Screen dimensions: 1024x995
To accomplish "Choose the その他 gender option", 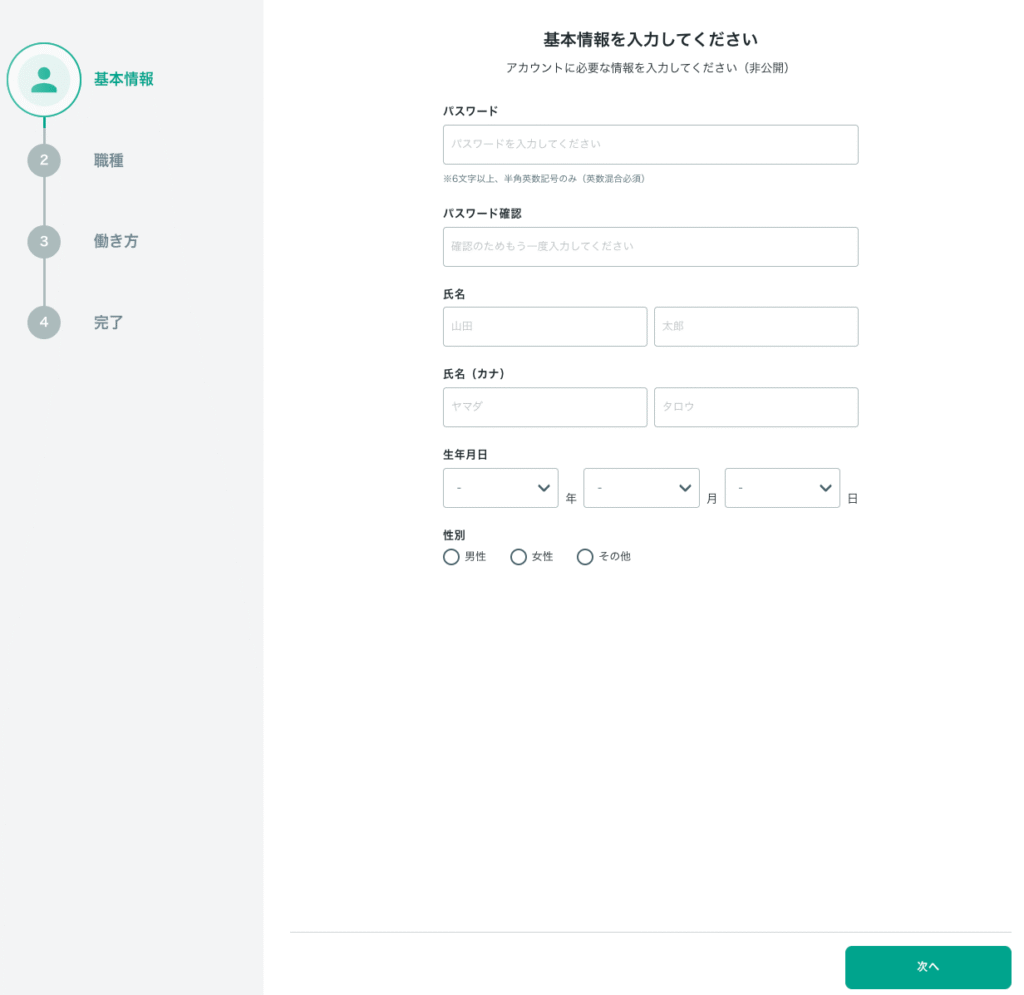I will point(585,557).
